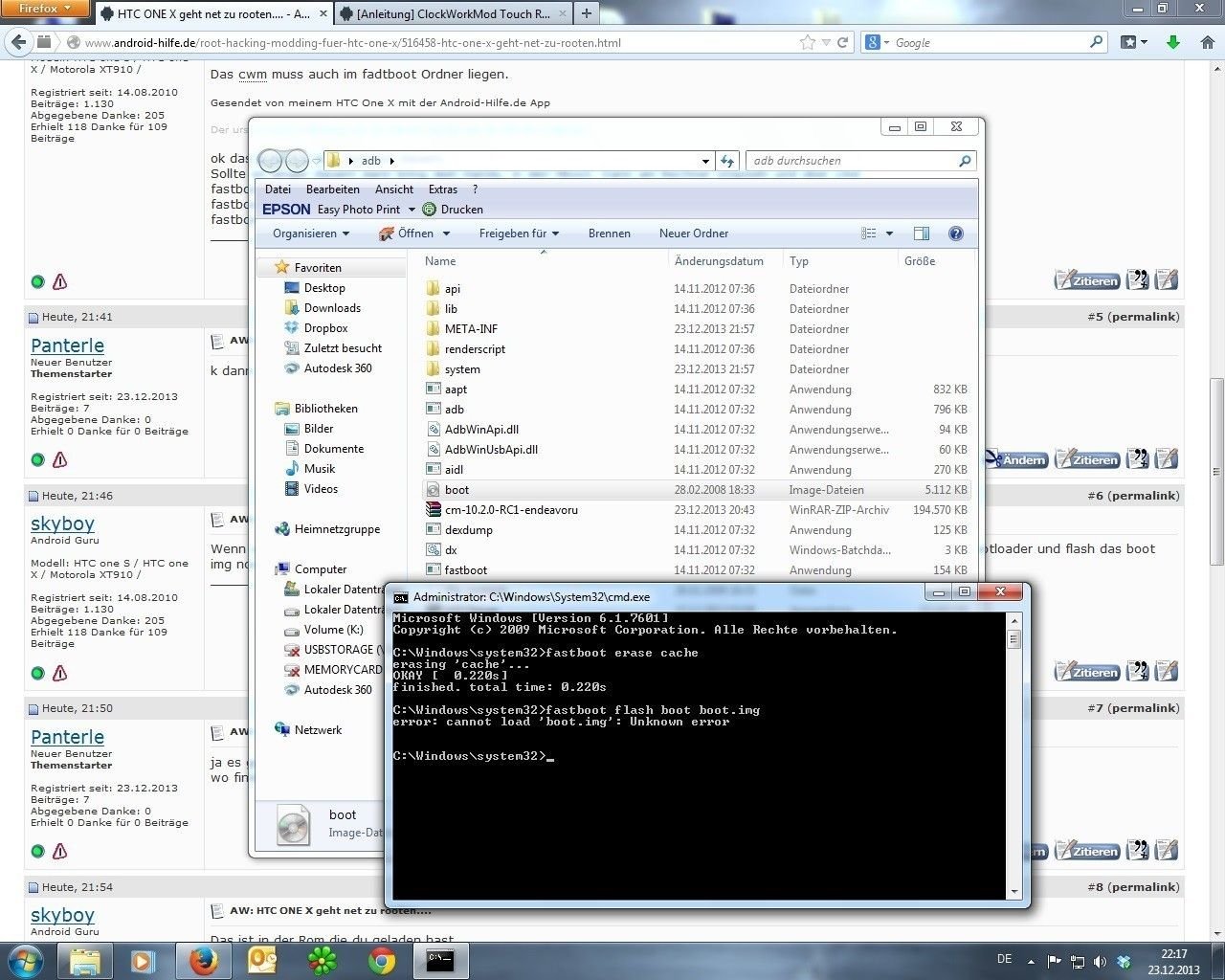The image size is (1225, 980).
Task: Open a new Firefox tab with plus button
Action: [587, 13]
